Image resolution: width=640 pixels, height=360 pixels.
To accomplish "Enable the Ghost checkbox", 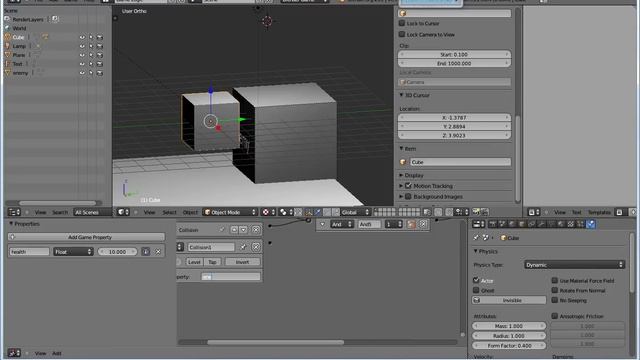I will pos(476,290).
